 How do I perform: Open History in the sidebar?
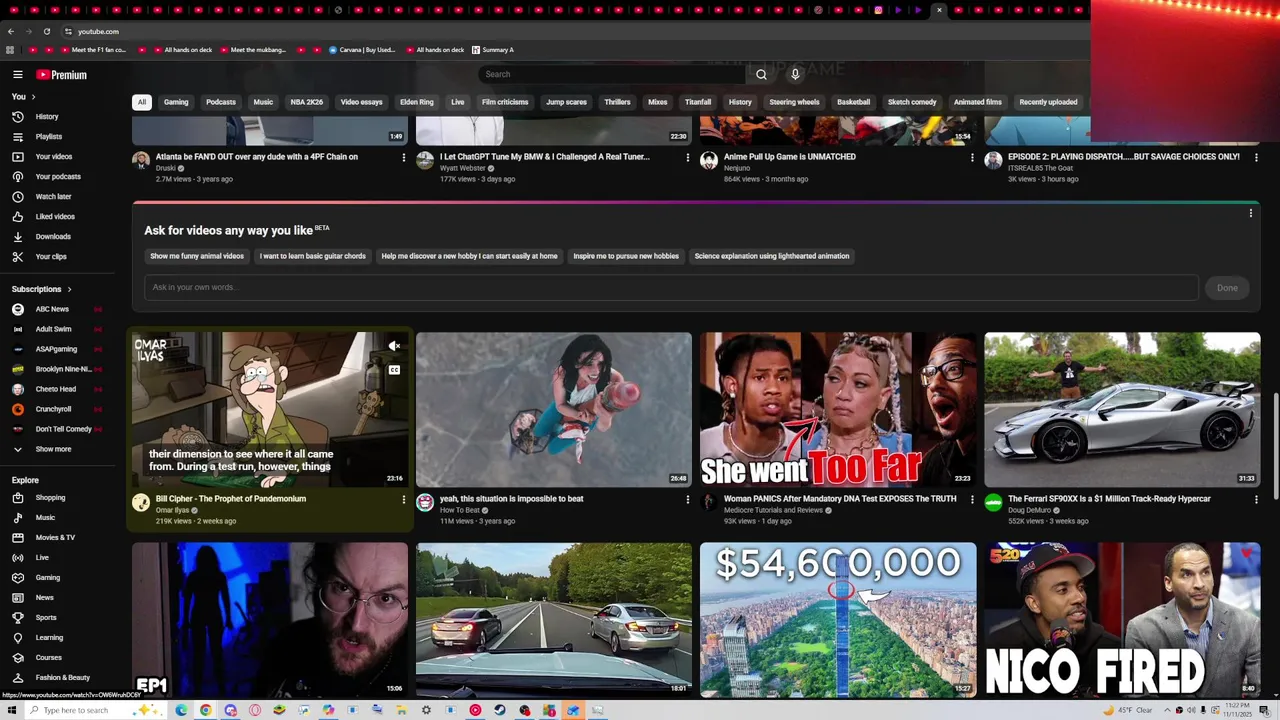pyautogui.click(x=48, y=117)
